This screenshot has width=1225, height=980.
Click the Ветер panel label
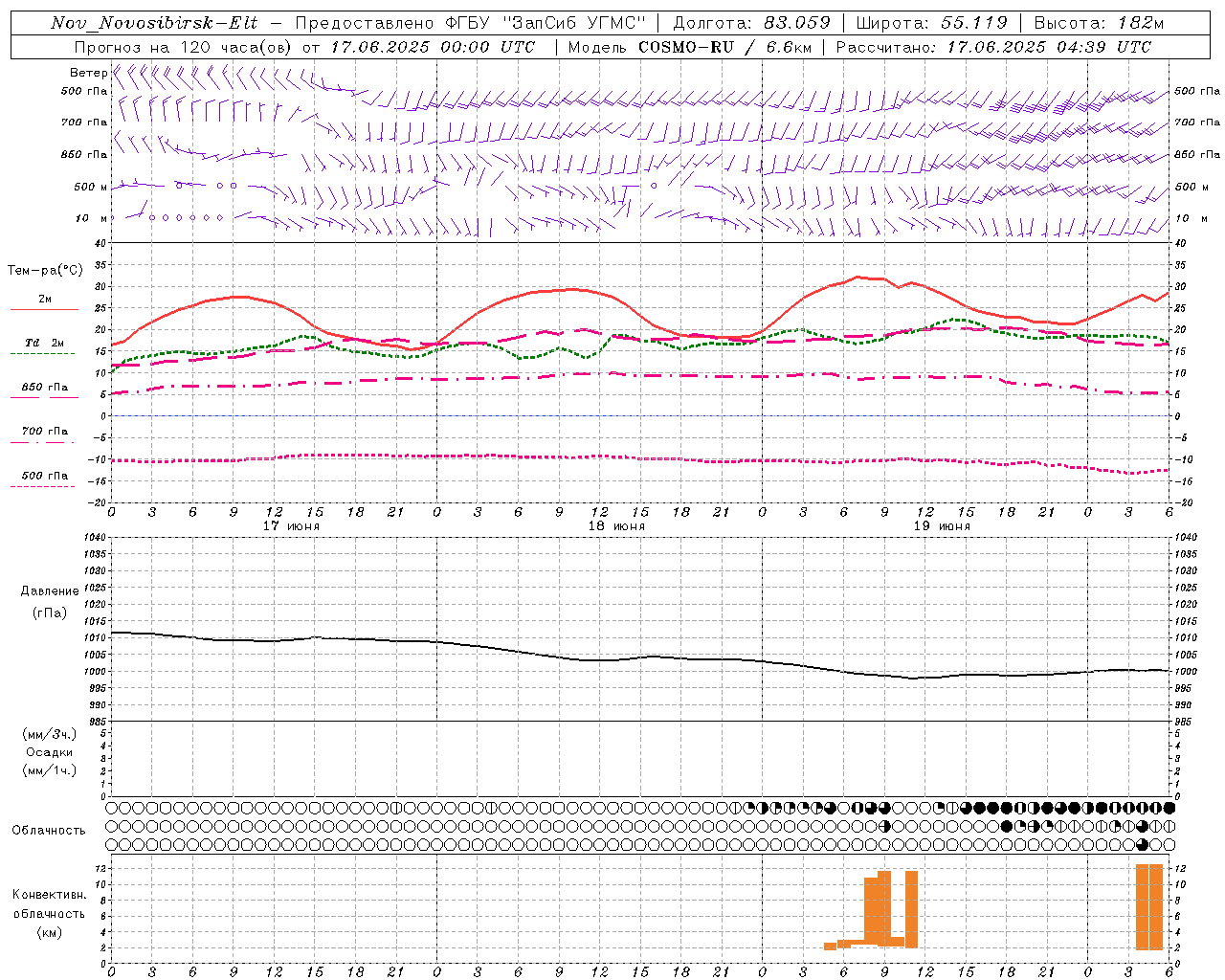pyautogui.click(x=88, y=73)
